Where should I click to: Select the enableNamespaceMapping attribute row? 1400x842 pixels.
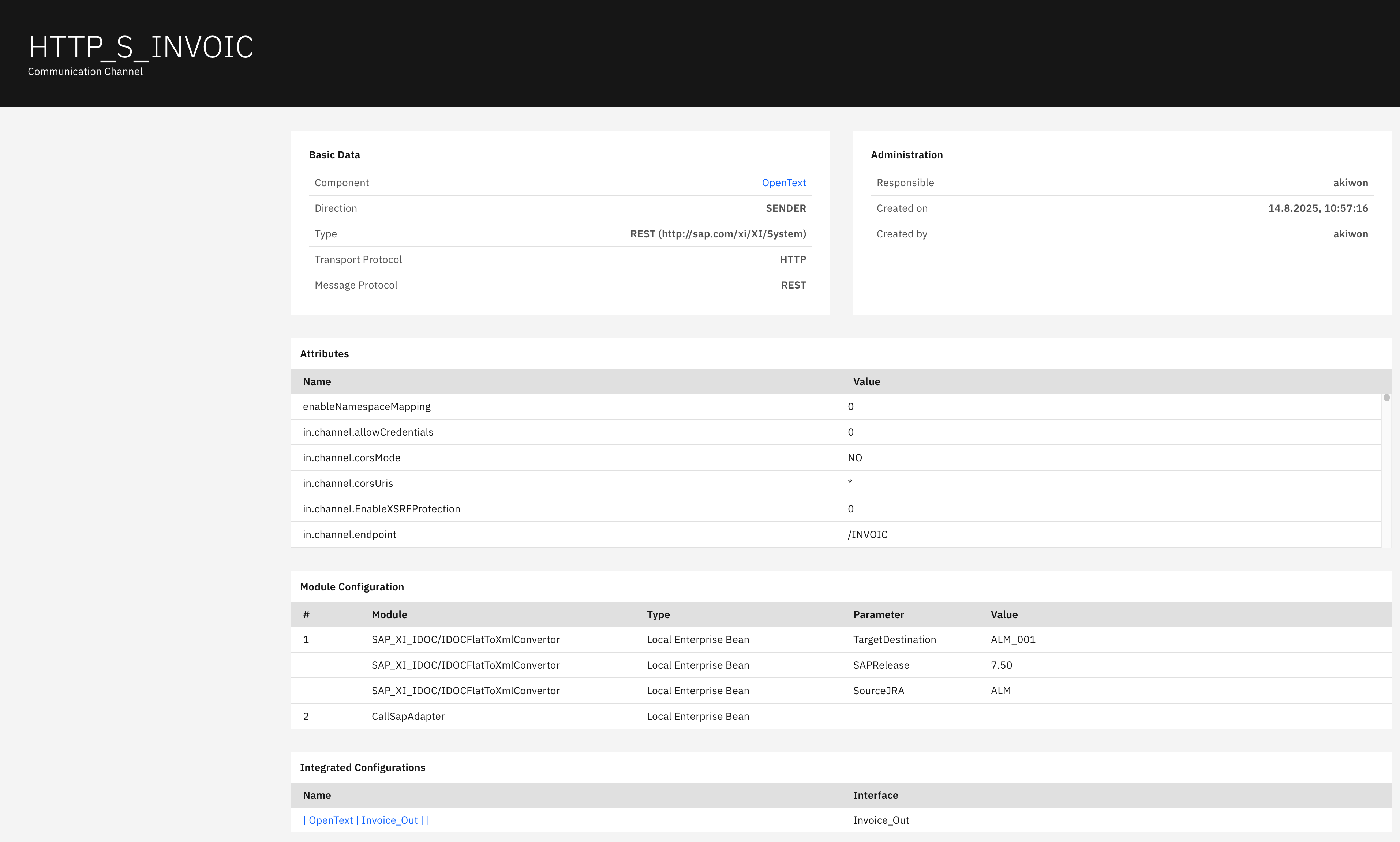coord(367,407)
